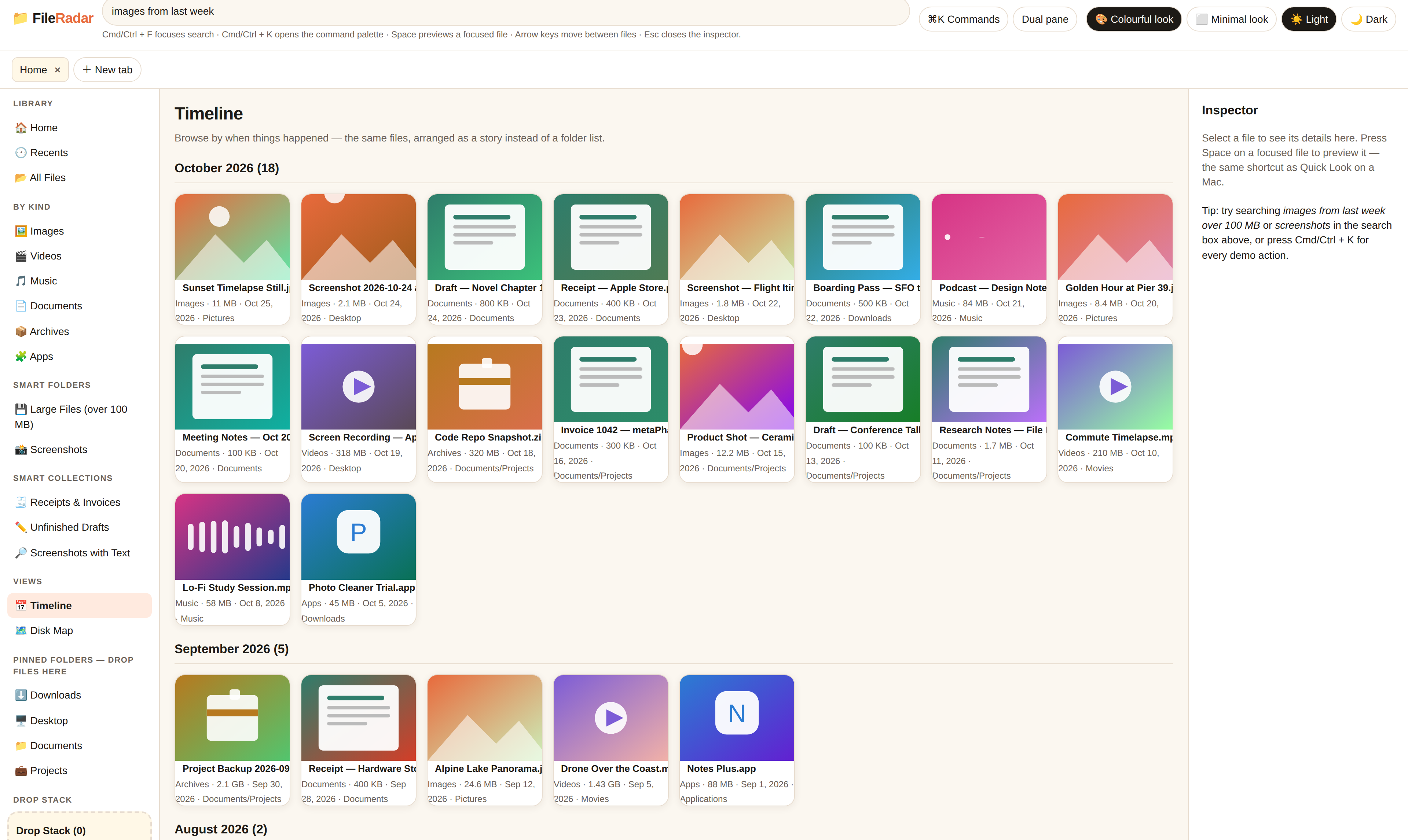Select the Home tab

tap(33, 70)
